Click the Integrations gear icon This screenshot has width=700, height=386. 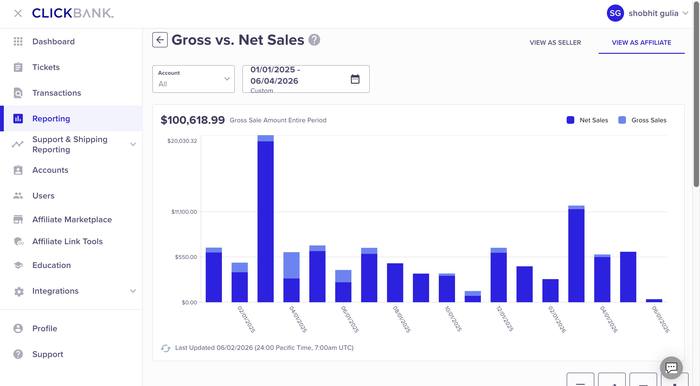(x=18, y=291)
